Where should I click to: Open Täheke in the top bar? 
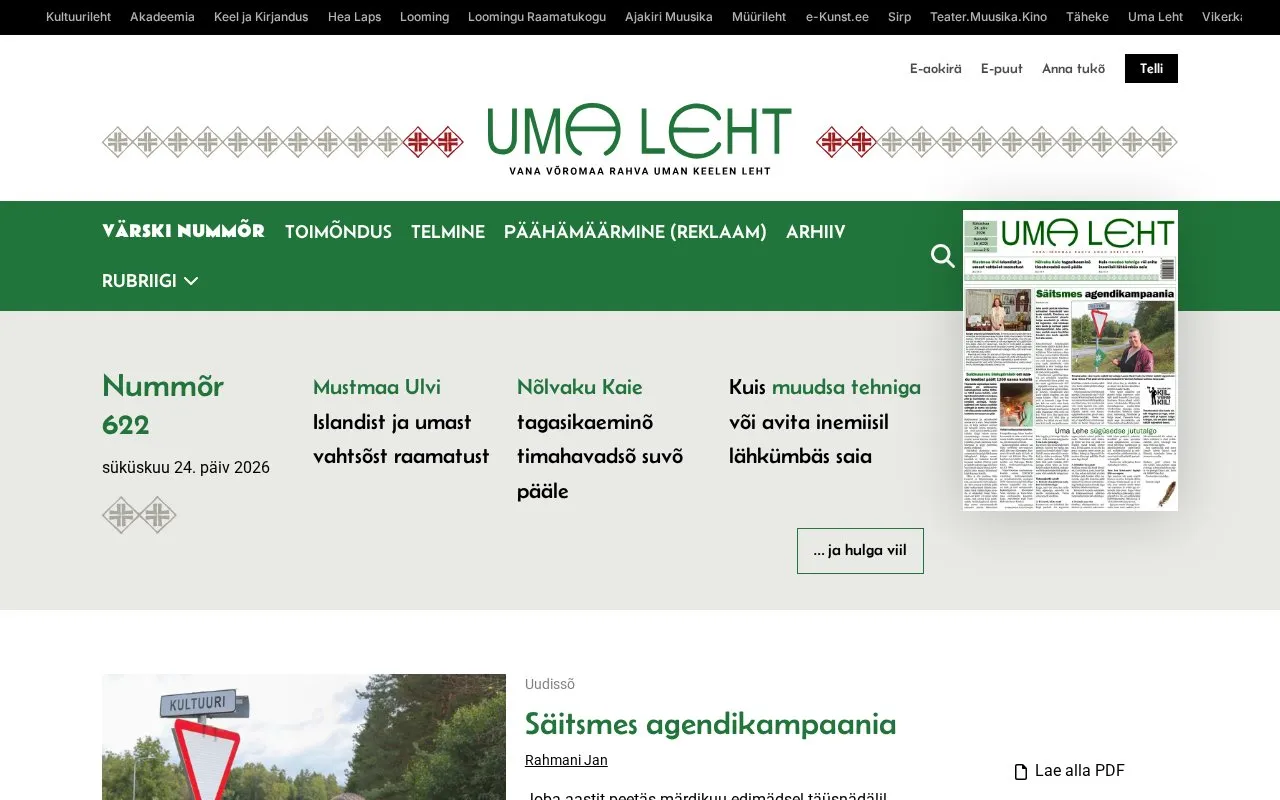click(x=1087, y=17)
